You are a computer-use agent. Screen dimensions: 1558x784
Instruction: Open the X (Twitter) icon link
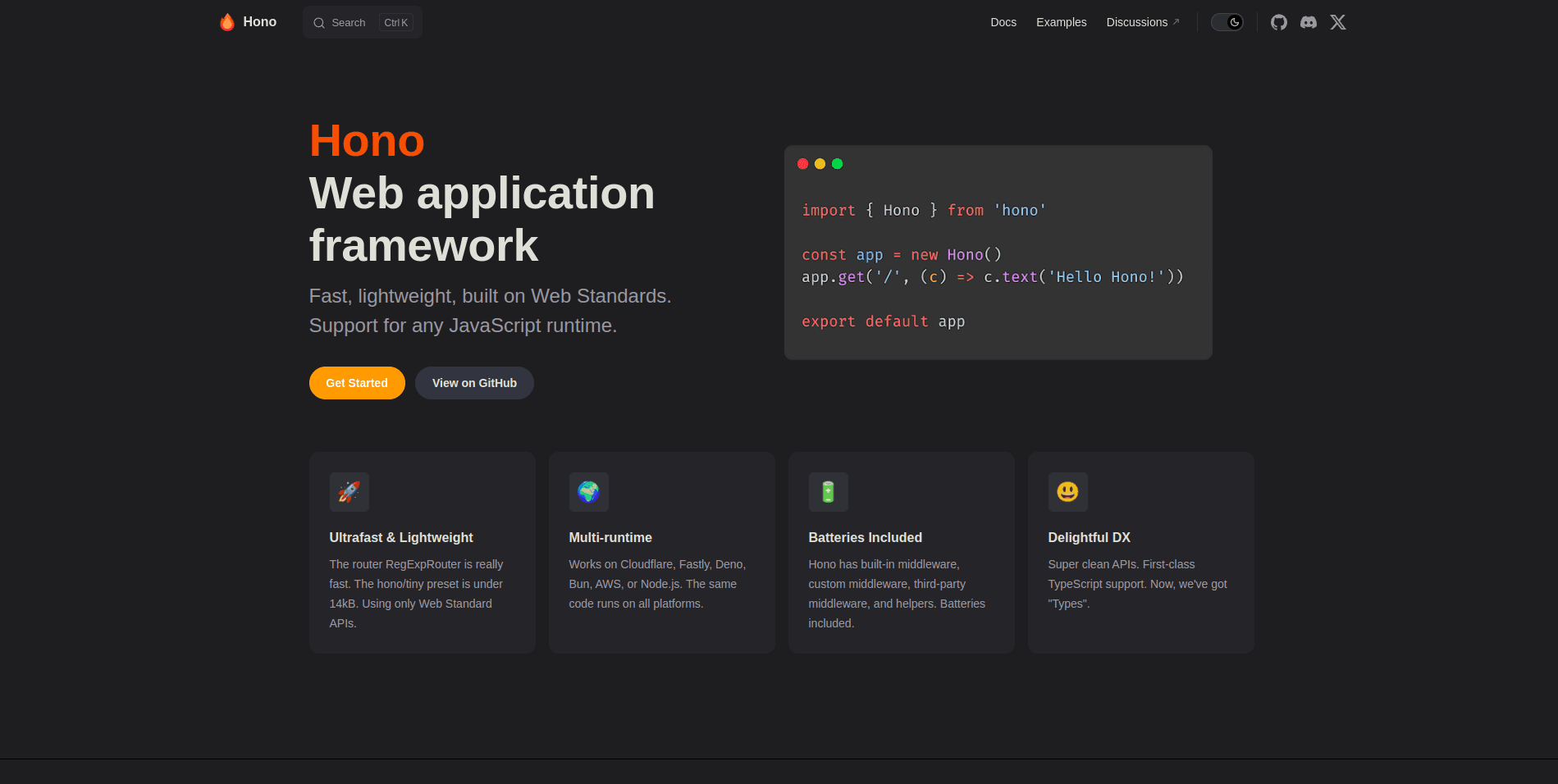pos(1338,22)
